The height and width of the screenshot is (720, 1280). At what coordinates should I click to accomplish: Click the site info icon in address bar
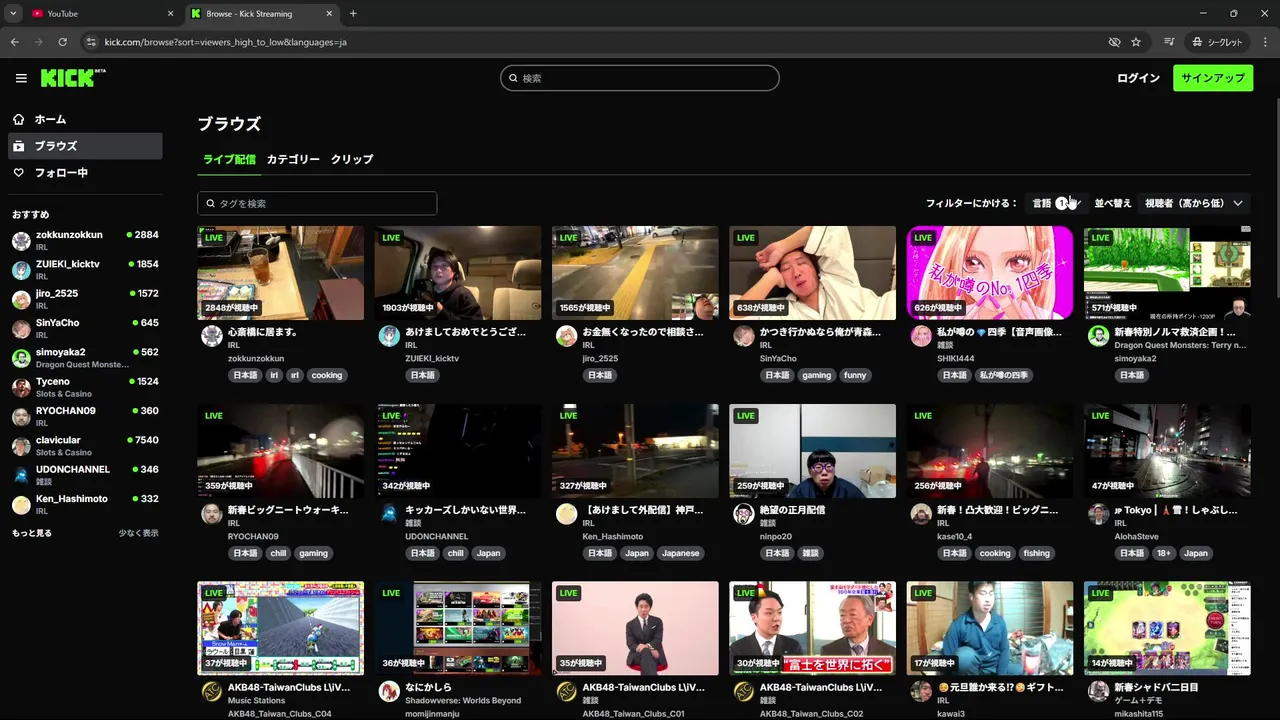[x=91, y=42]
